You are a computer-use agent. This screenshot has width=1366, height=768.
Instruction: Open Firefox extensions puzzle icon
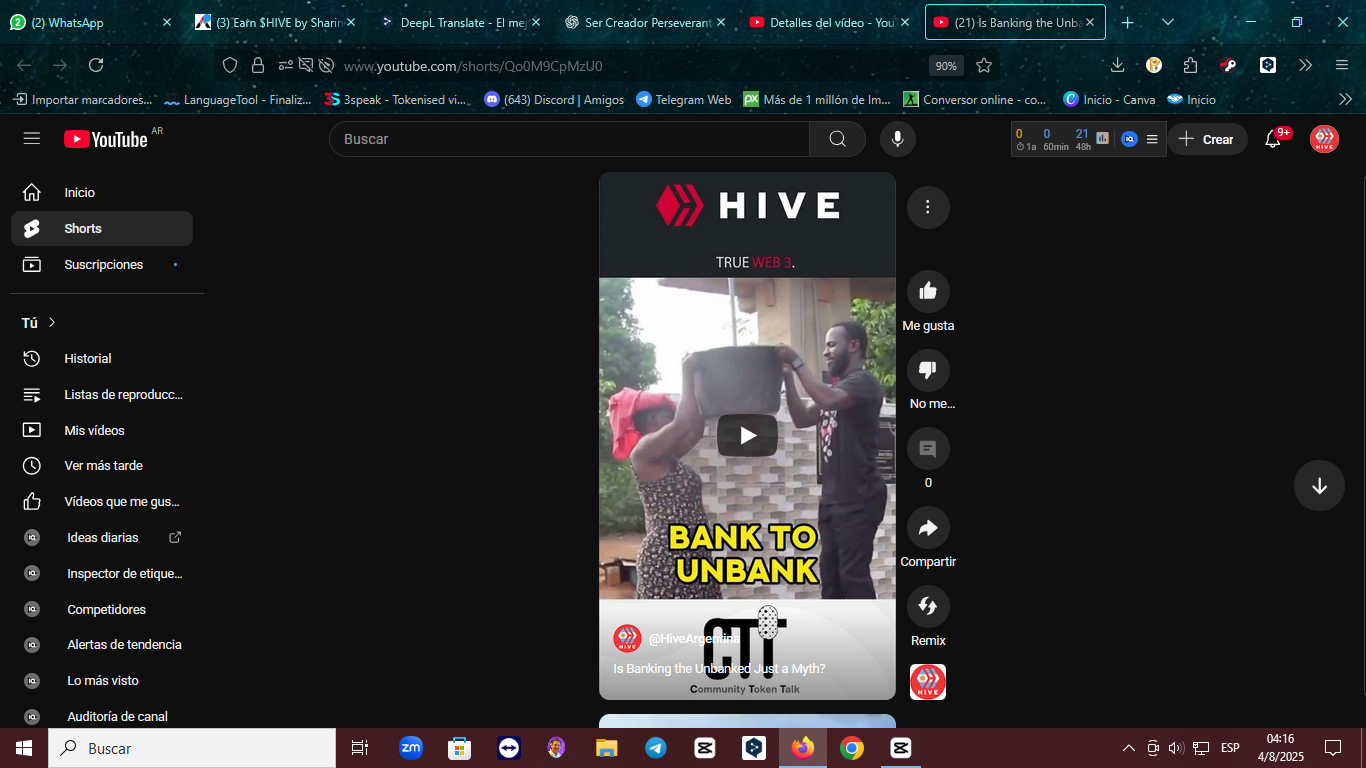[x=1190, y=65]
